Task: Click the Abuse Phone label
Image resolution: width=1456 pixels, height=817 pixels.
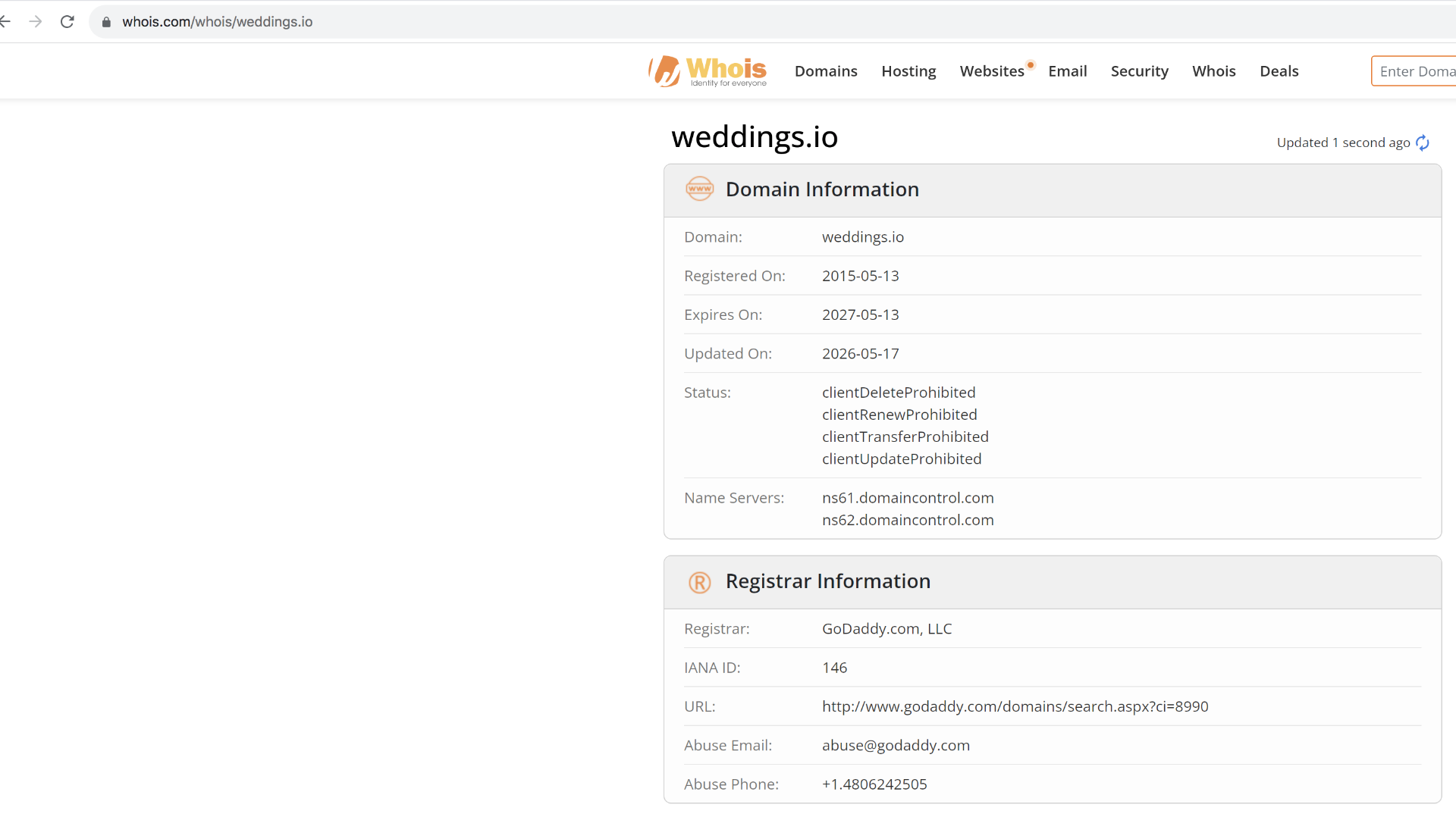Action: point(731,784)
